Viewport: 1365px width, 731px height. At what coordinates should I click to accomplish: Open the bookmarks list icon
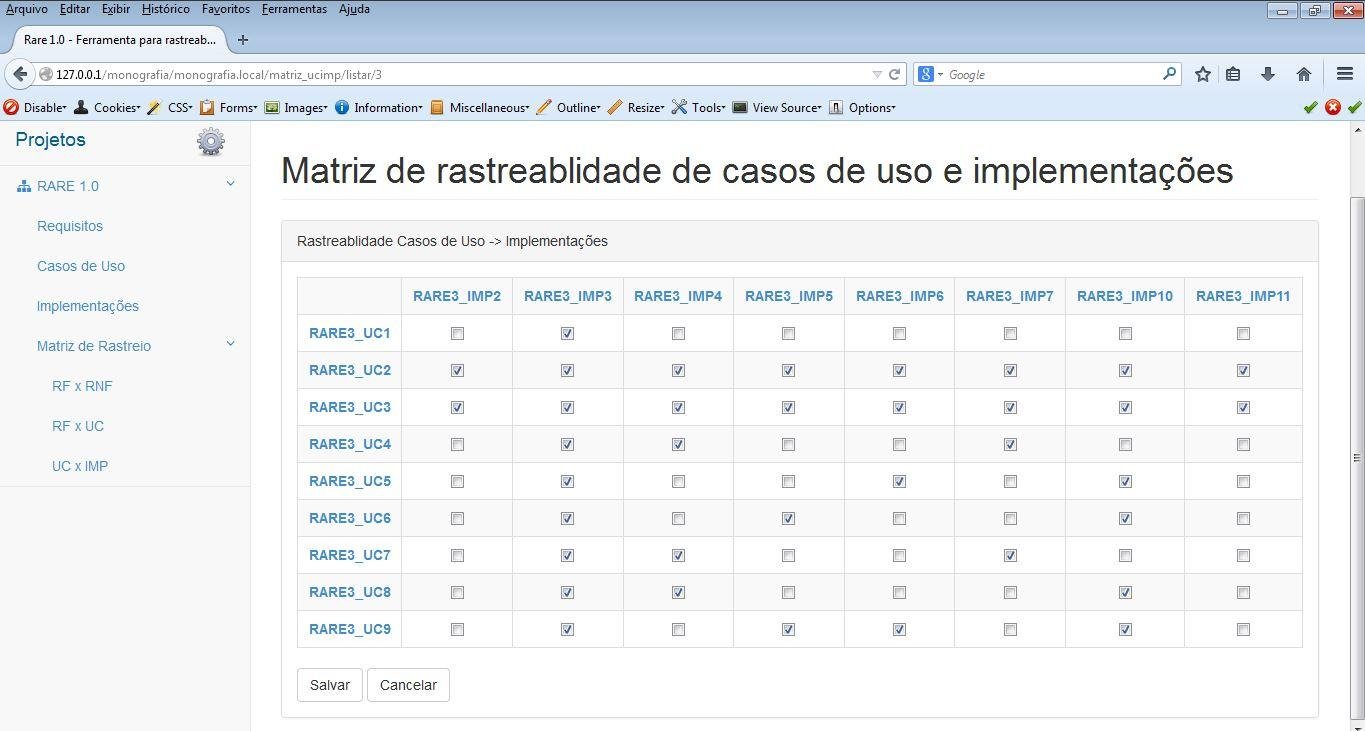(x=1233, y=74)
